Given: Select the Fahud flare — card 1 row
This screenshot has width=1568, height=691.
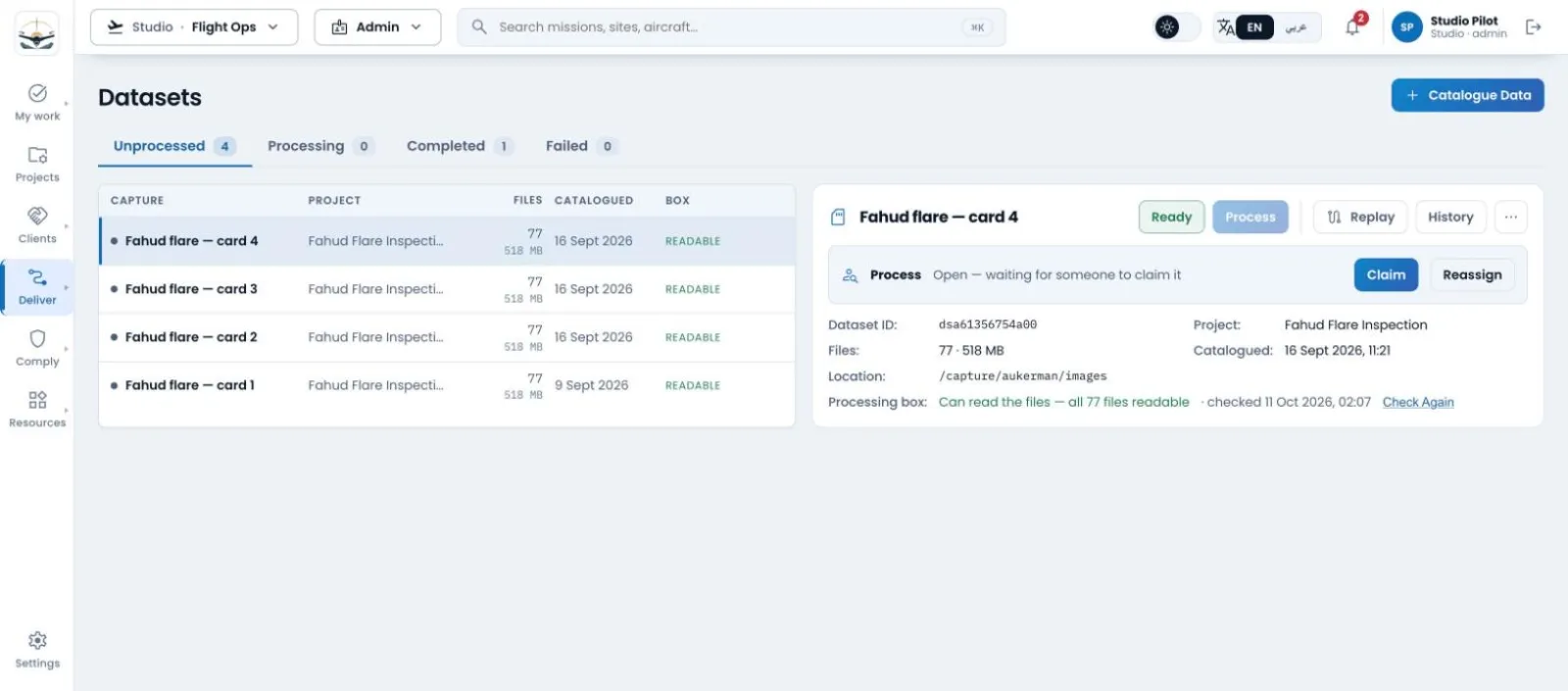Looking at the screenshot, I should [447, 385].
